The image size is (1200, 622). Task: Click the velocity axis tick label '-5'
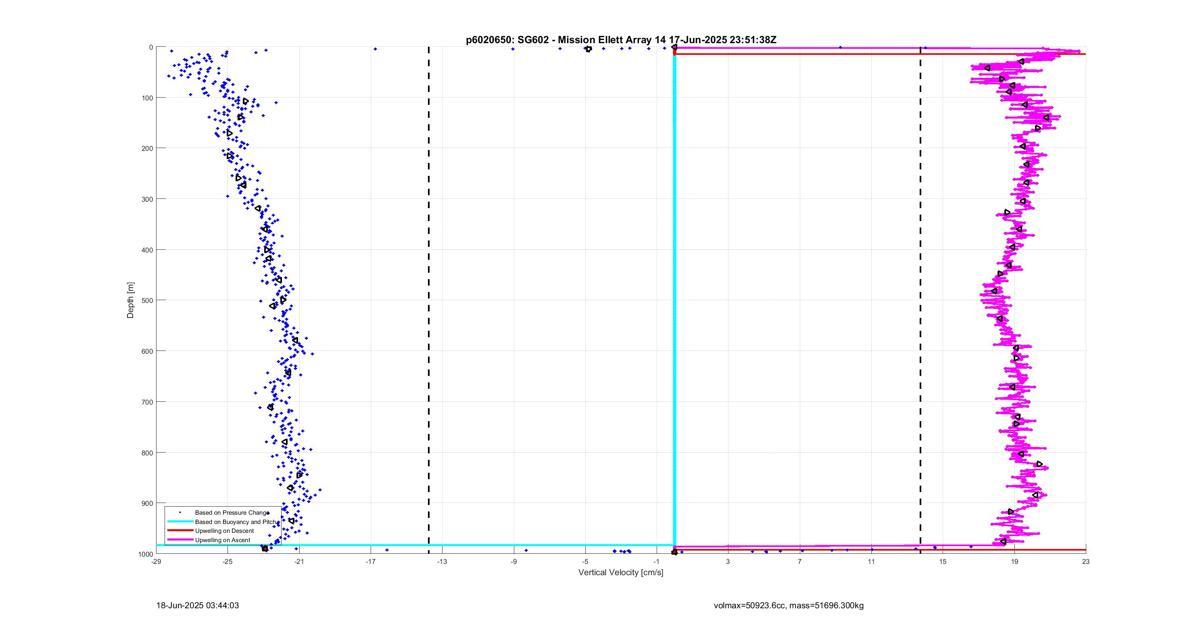click(x=585, y=563)
